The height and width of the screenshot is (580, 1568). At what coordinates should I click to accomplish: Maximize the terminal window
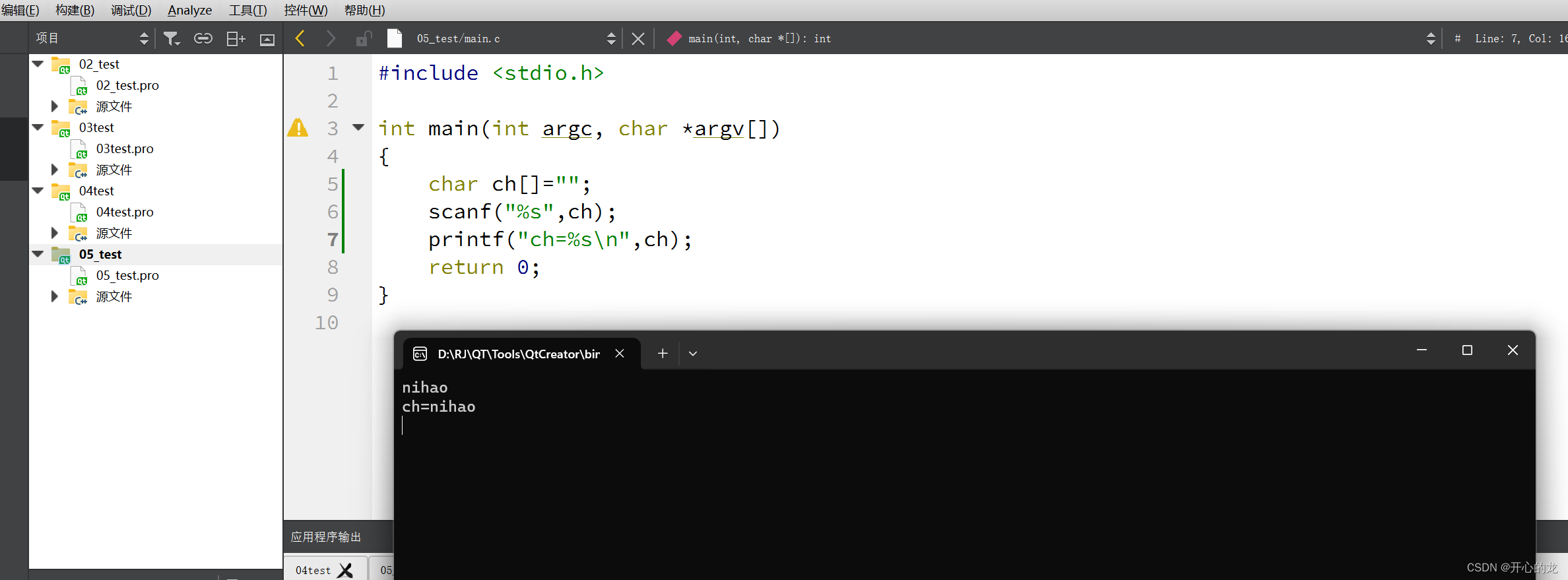(x=1467, y=350)
